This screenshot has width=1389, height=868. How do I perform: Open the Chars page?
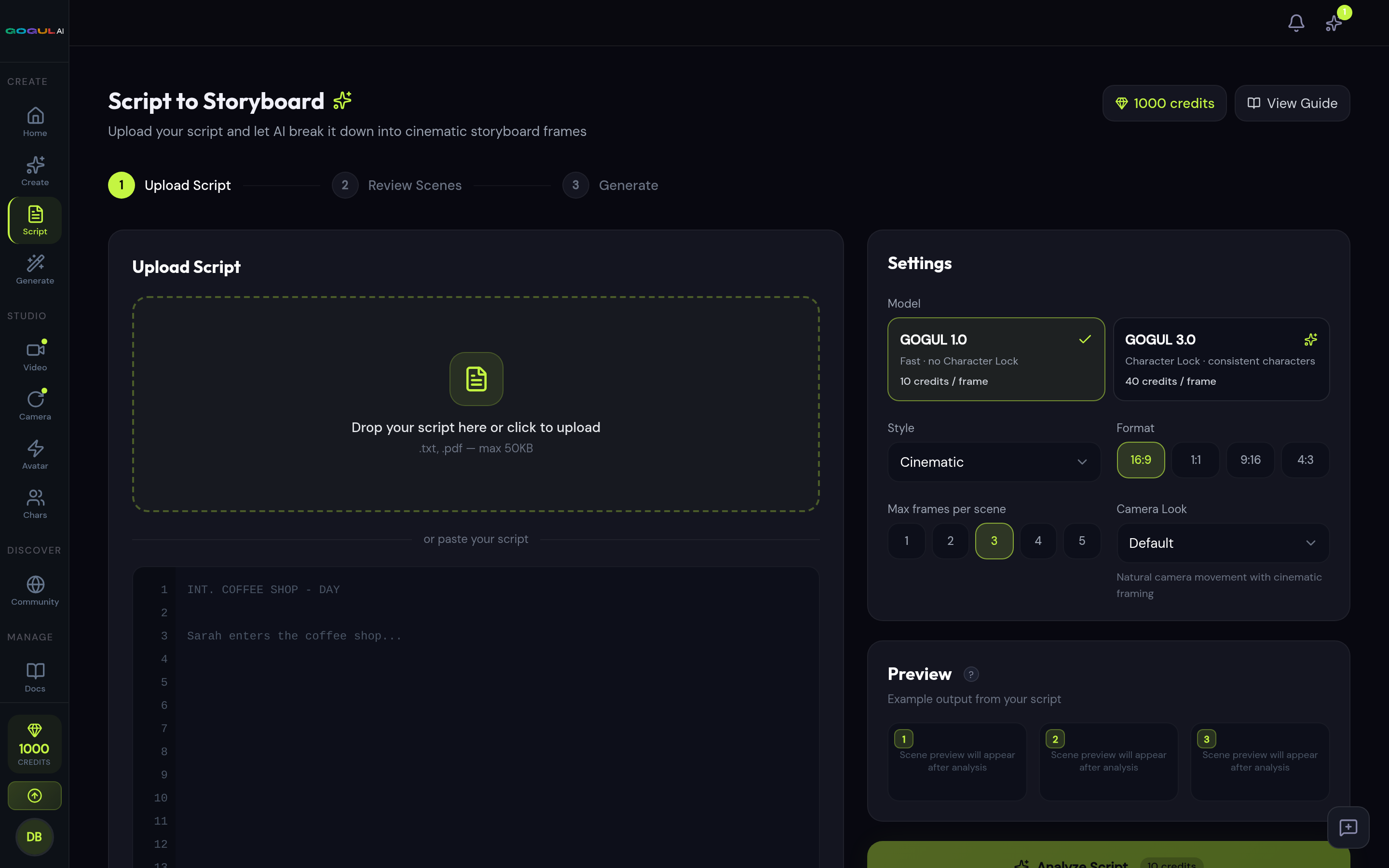pyautogui.click(x=35, y=504)
